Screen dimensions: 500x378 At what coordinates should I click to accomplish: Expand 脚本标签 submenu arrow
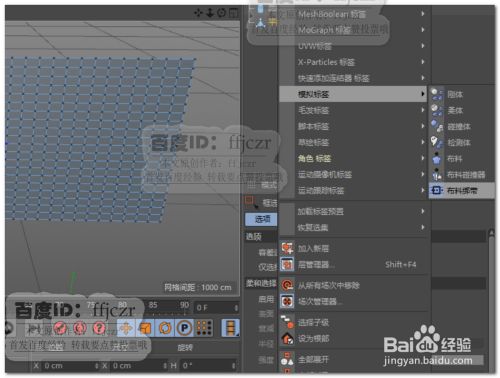click(423, 126)
